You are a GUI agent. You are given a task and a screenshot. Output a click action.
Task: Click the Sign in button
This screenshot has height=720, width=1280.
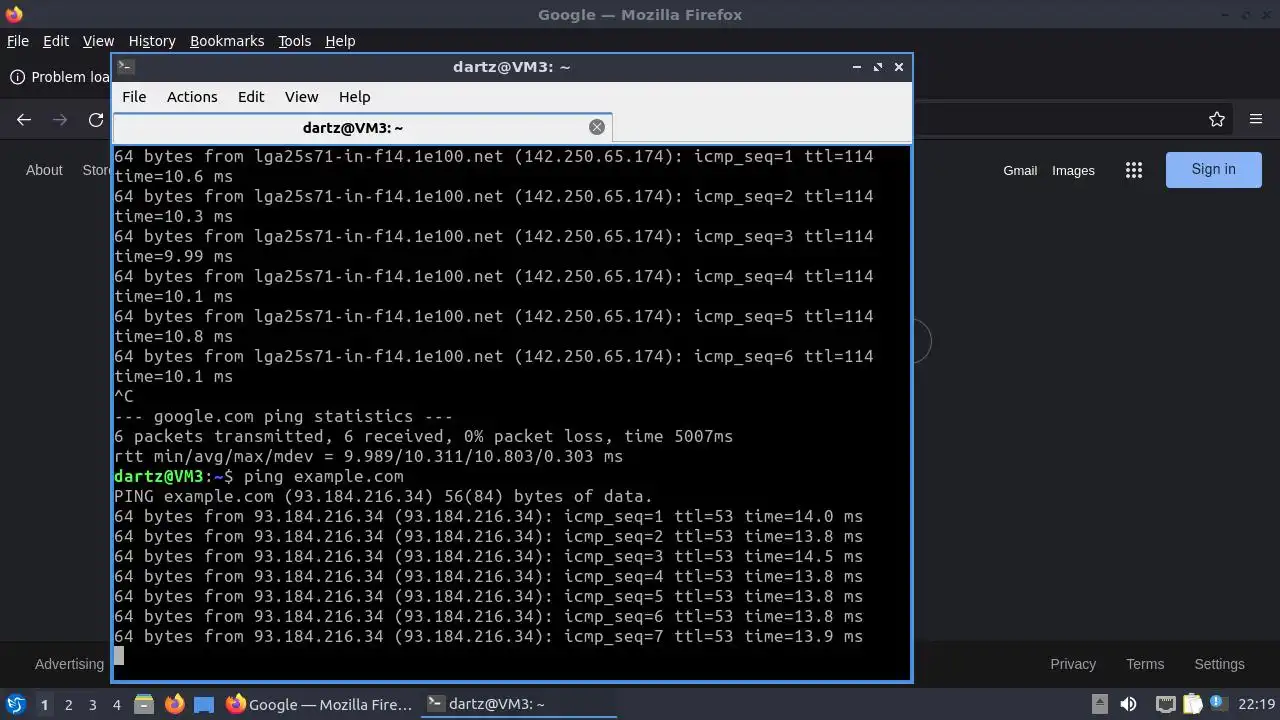[1214, 169]
